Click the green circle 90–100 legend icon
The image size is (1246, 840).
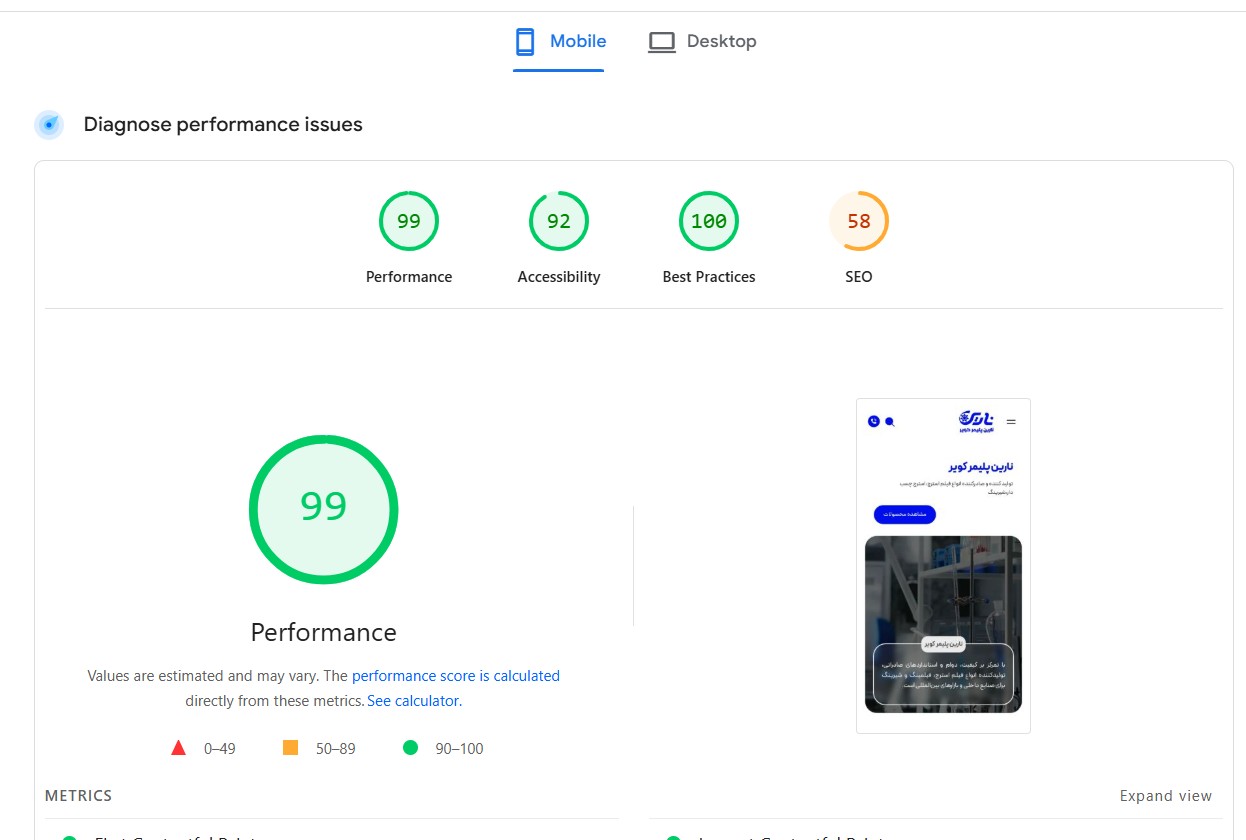tap(410, 748)
